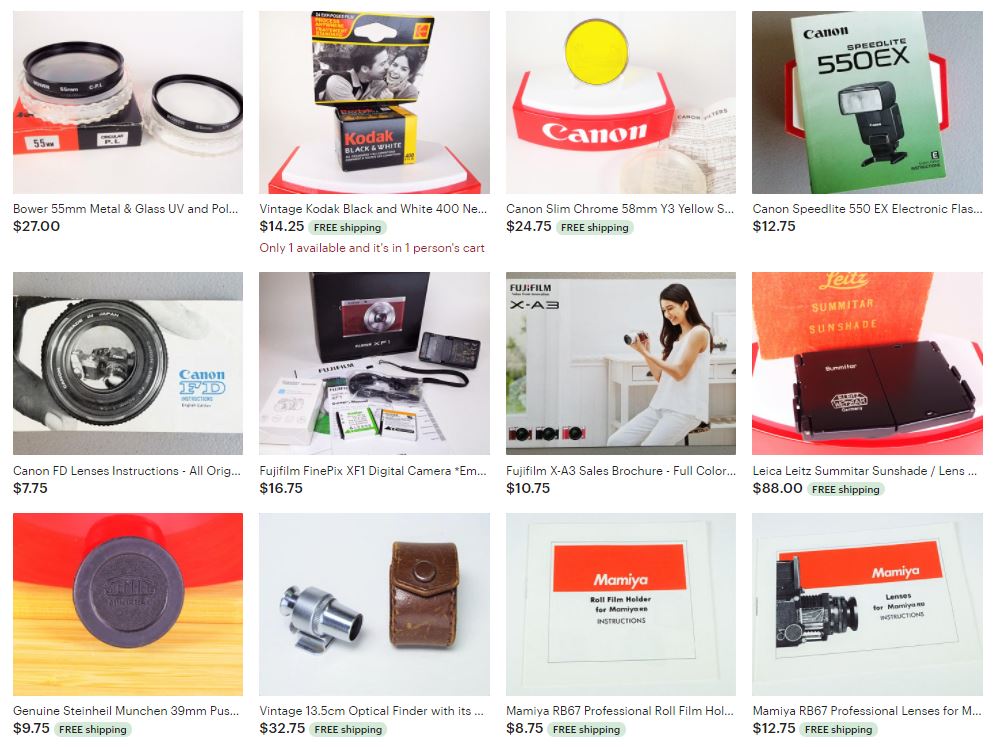Click the Canon Speedlite 550 EX title link
This screenshot has width=993, height=747.
point(867,208)
